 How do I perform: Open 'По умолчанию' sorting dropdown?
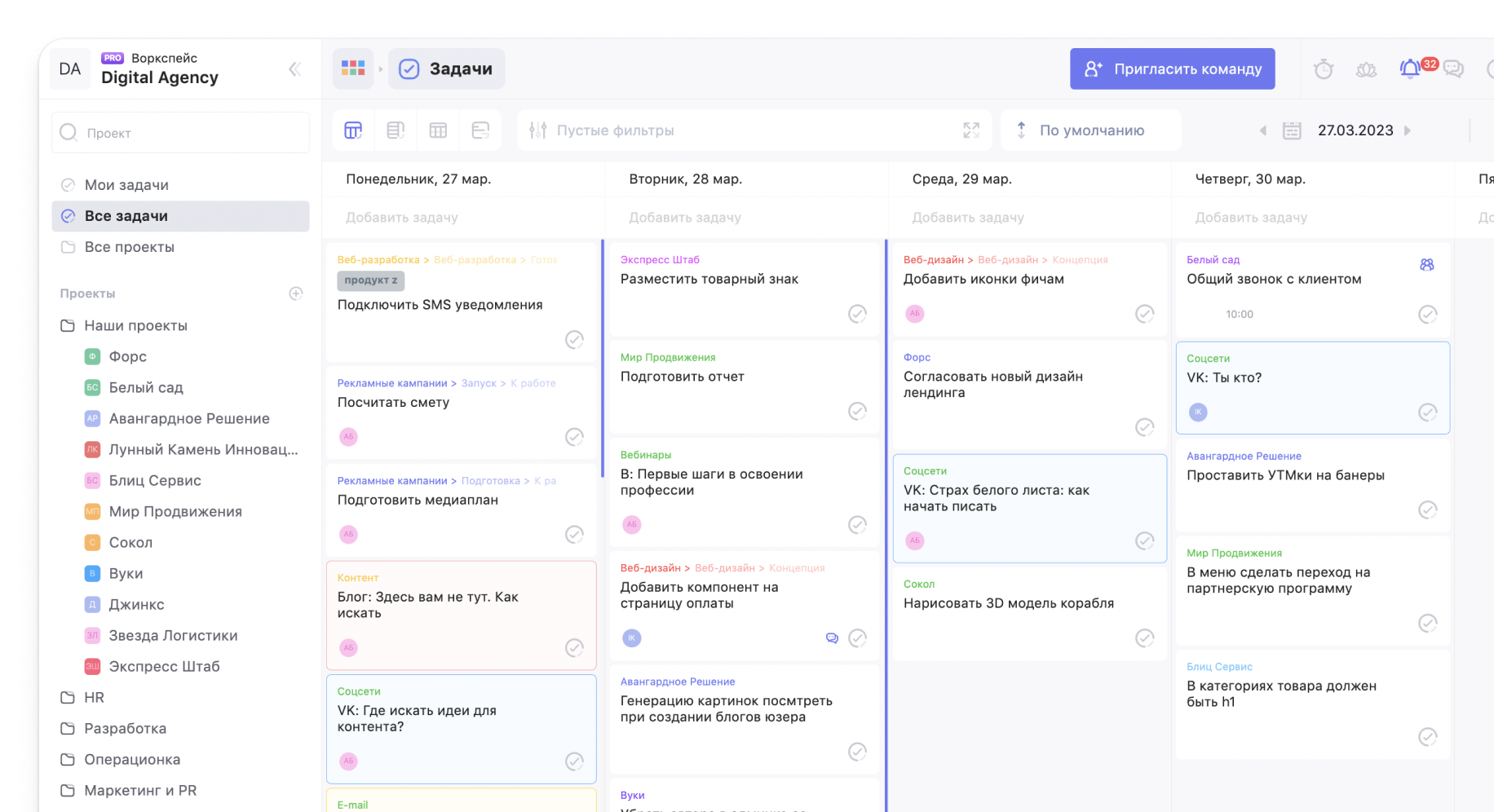1091,130
